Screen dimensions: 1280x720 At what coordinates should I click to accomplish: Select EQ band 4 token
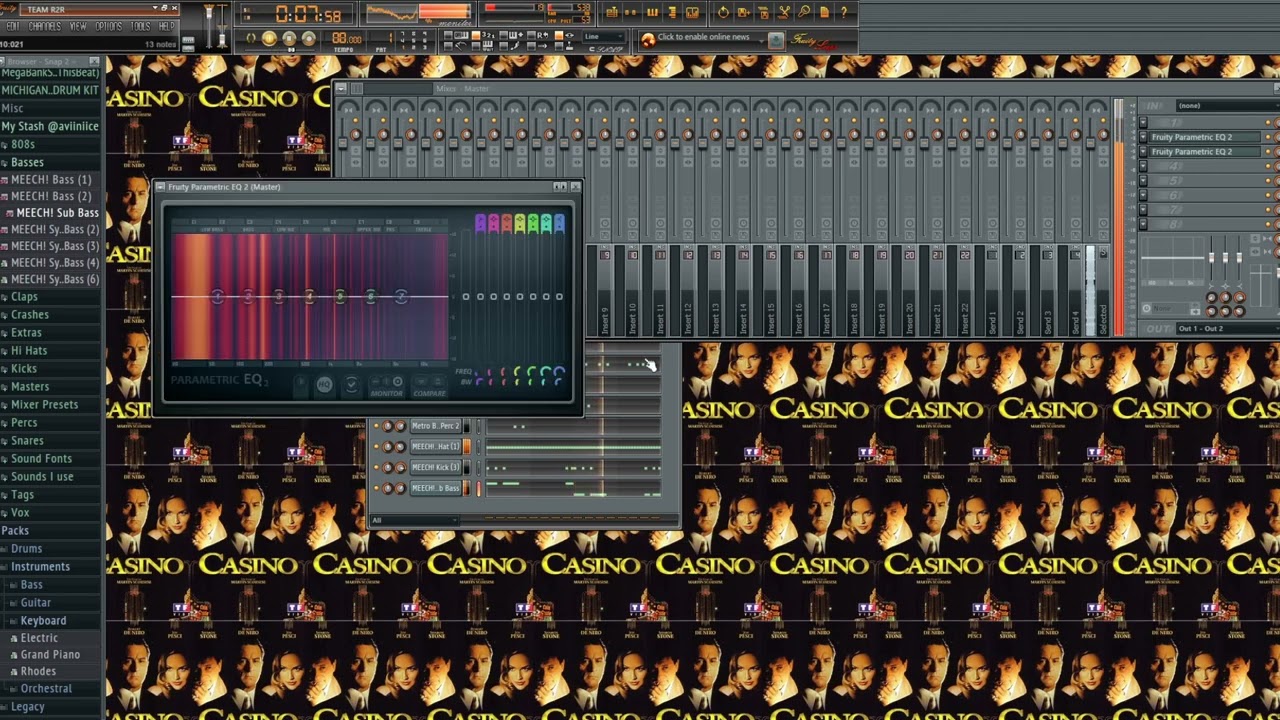click(x=309, y=296)
